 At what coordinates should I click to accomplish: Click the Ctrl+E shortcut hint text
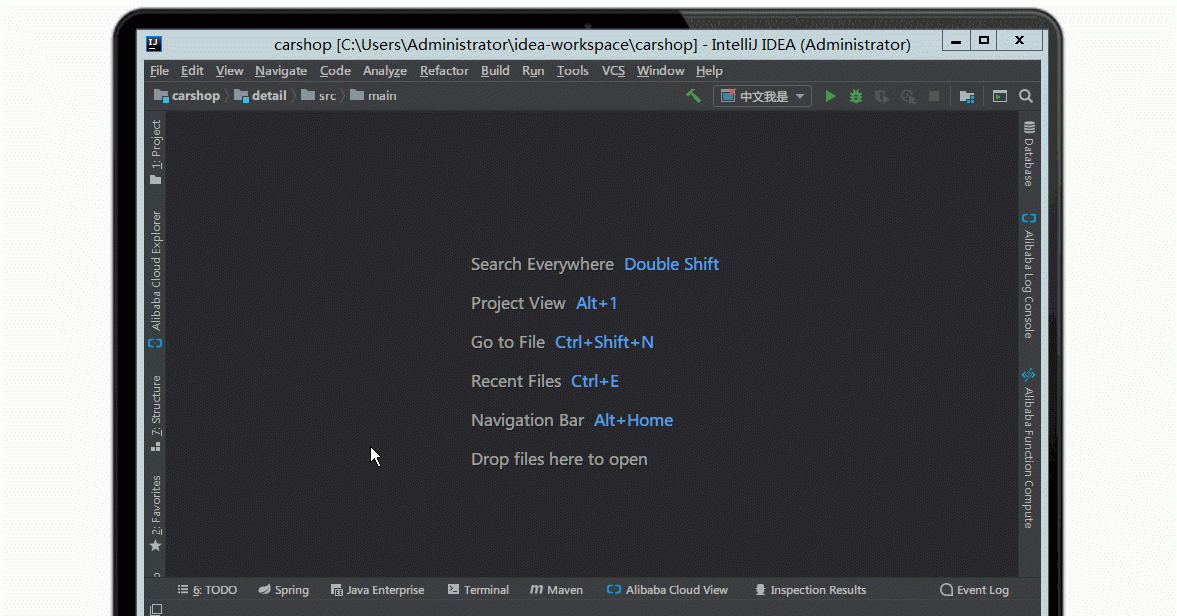coord(595,381)
